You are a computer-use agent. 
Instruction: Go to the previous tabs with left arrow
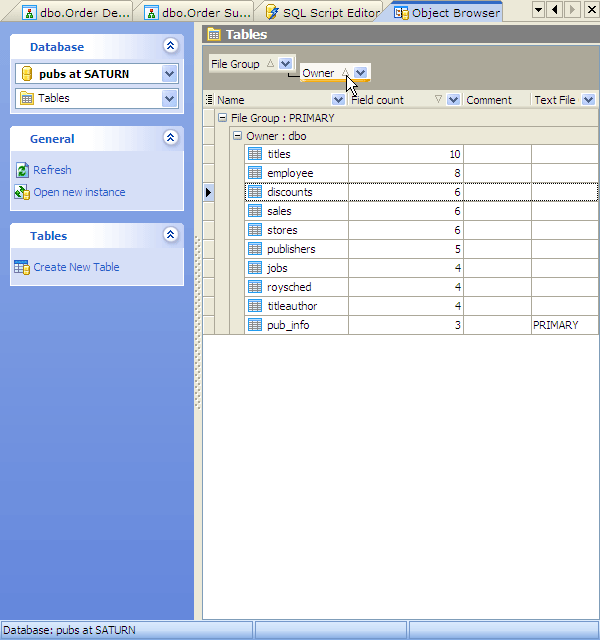pyautogui.click(x=555, y=10)
